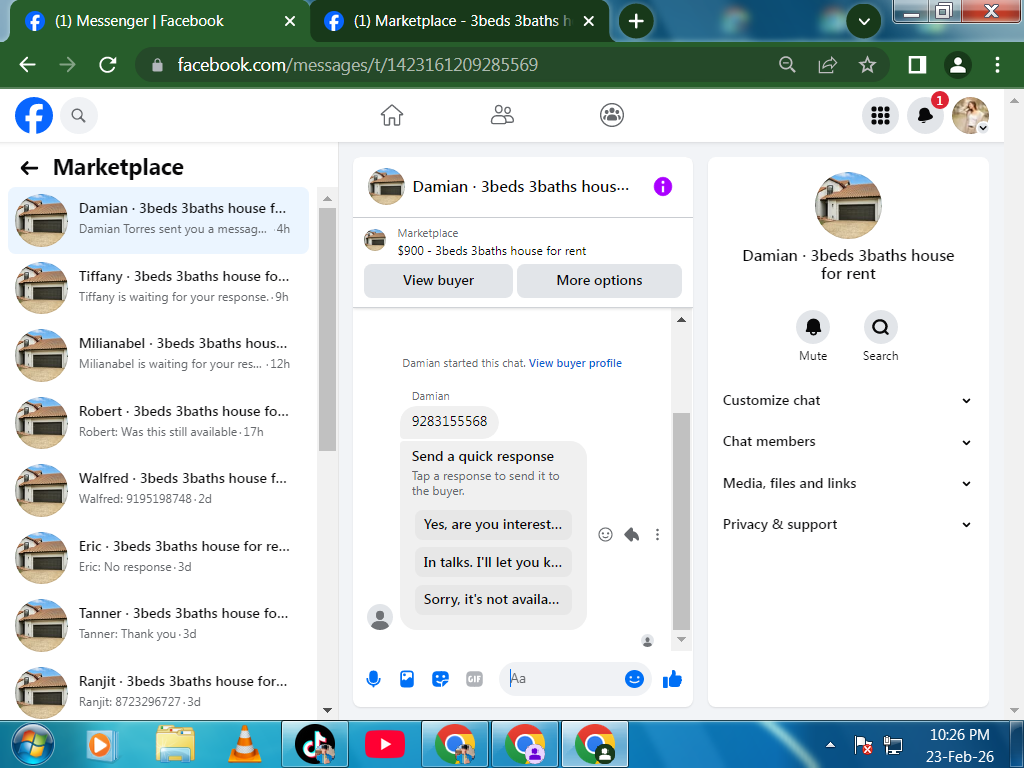Open the Chrome tab search dropdown arrow

pos(864,22)
